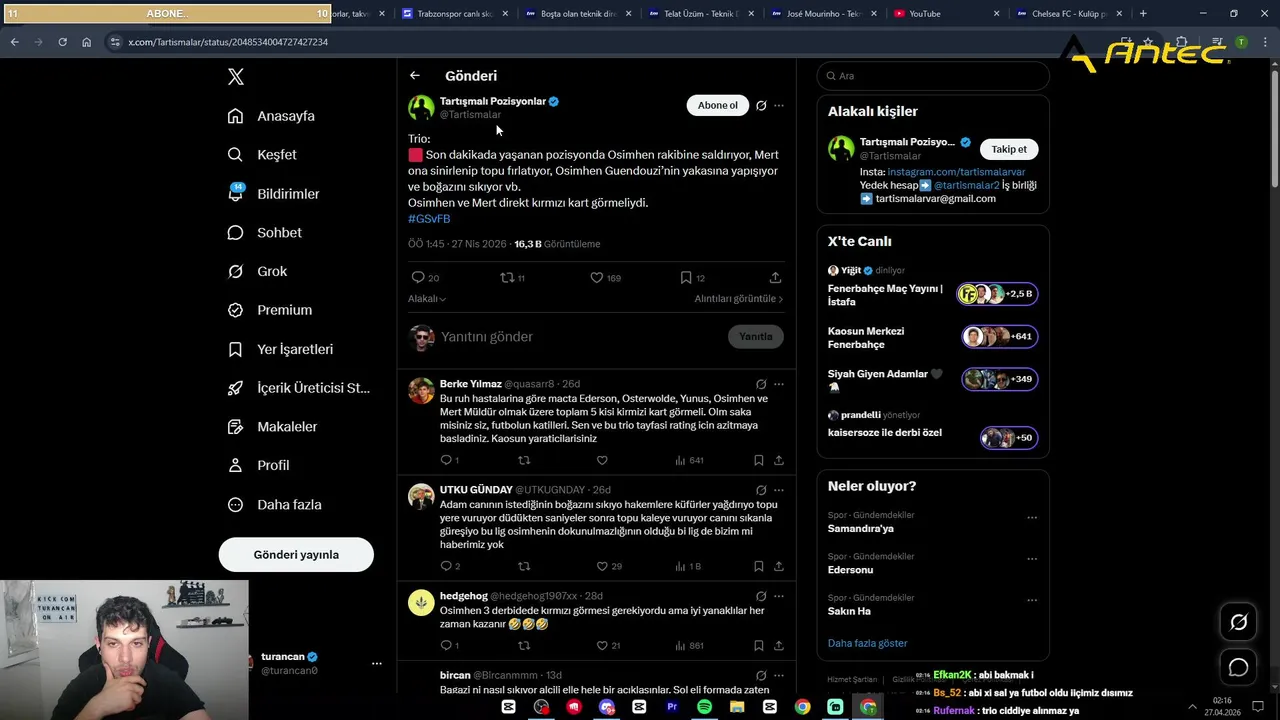The image size is (1280, 720).
Task: Switch to Trabzonspor canlı browser tab
Action: 455,14
